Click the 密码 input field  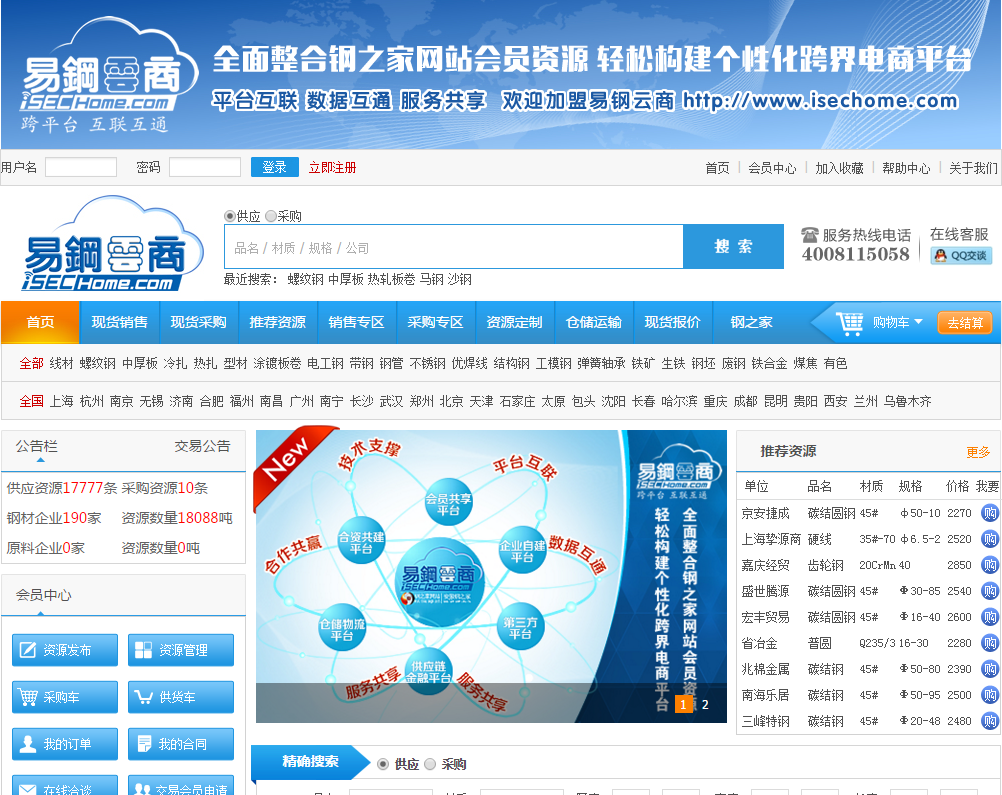[x=204, y=167]
